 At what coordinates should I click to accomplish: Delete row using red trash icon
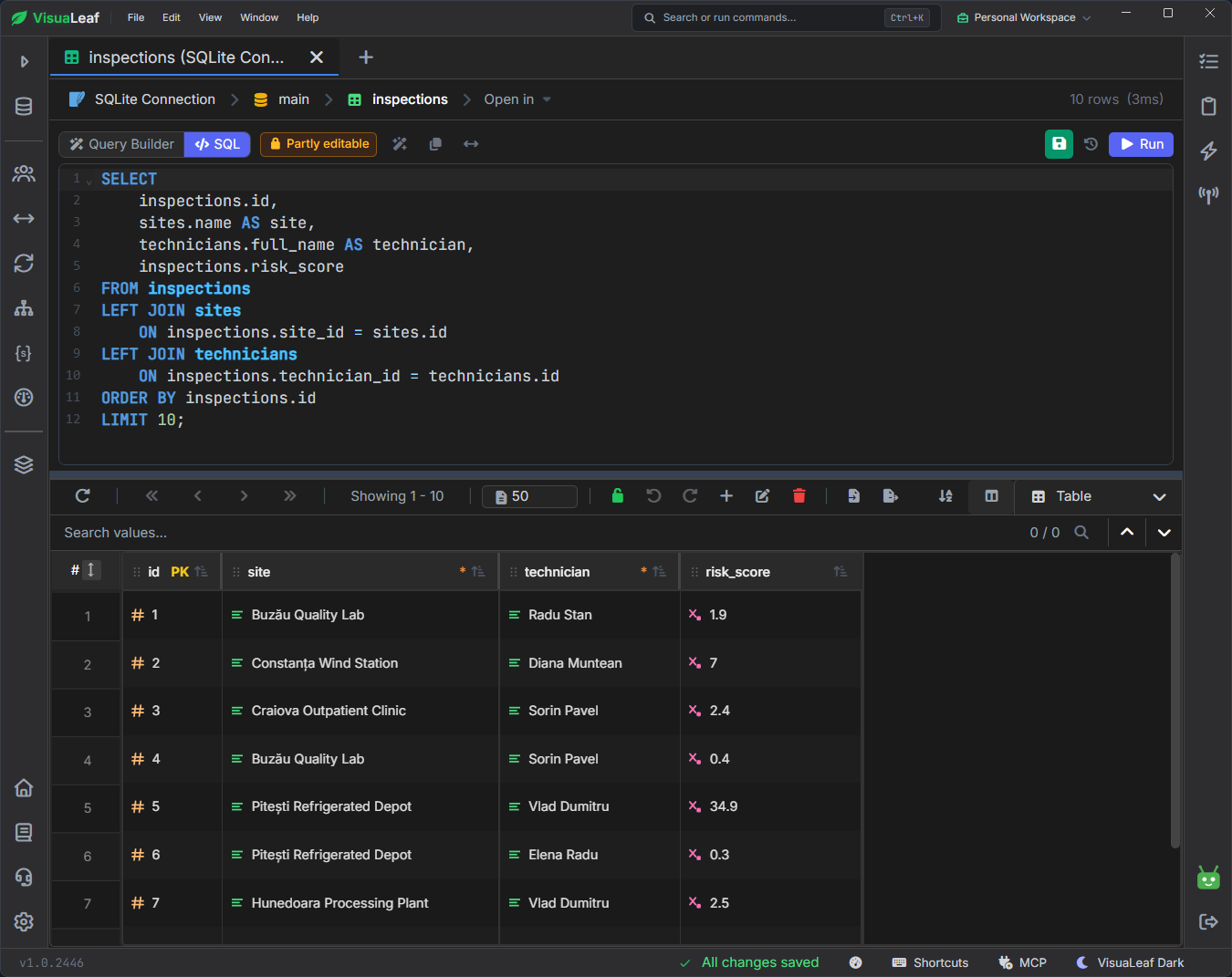pyautogui.click(x=799, y=496)
